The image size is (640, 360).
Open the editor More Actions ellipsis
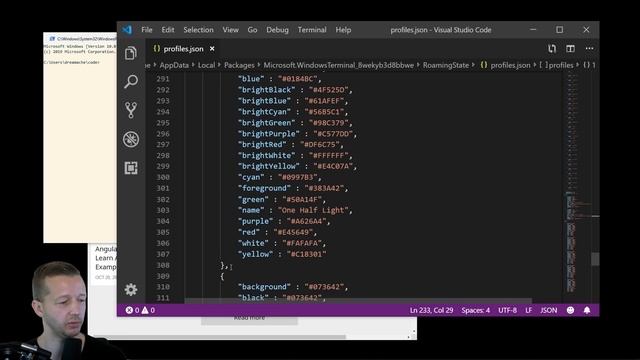(589, 49)
